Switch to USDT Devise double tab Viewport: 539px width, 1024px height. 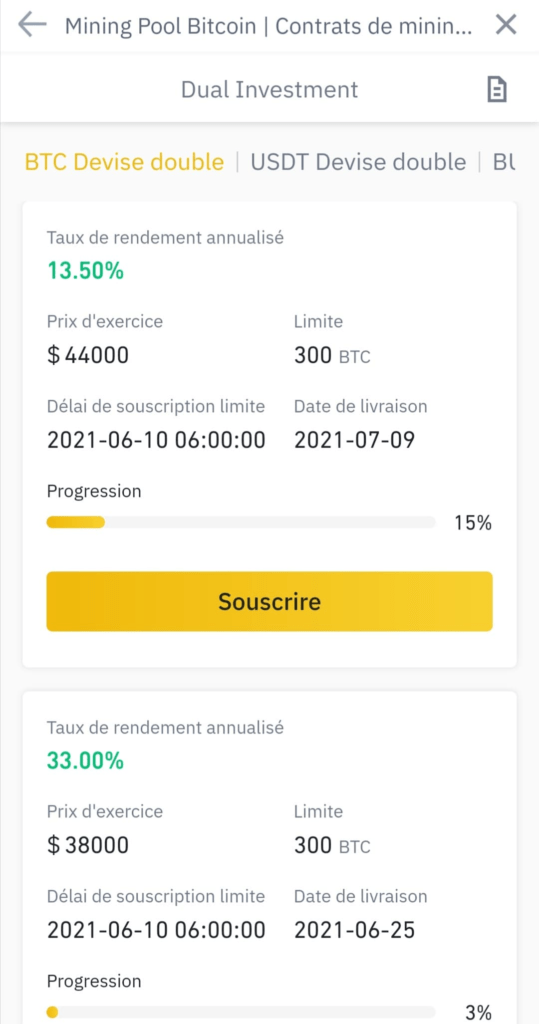pos(359,161)
